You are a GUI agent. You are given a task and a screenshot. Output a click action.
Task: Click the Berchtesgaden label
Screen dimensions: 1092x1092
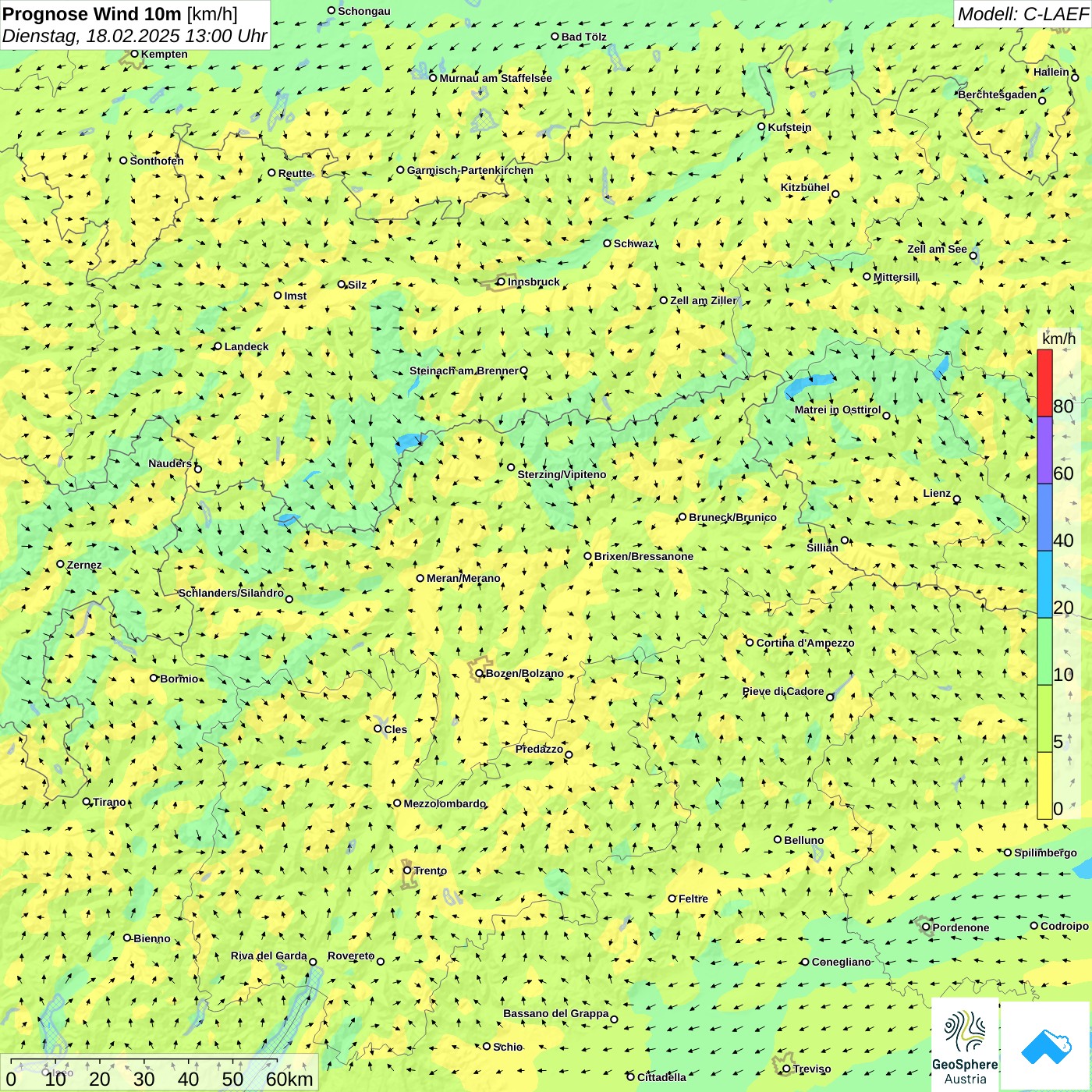[998, 94]
